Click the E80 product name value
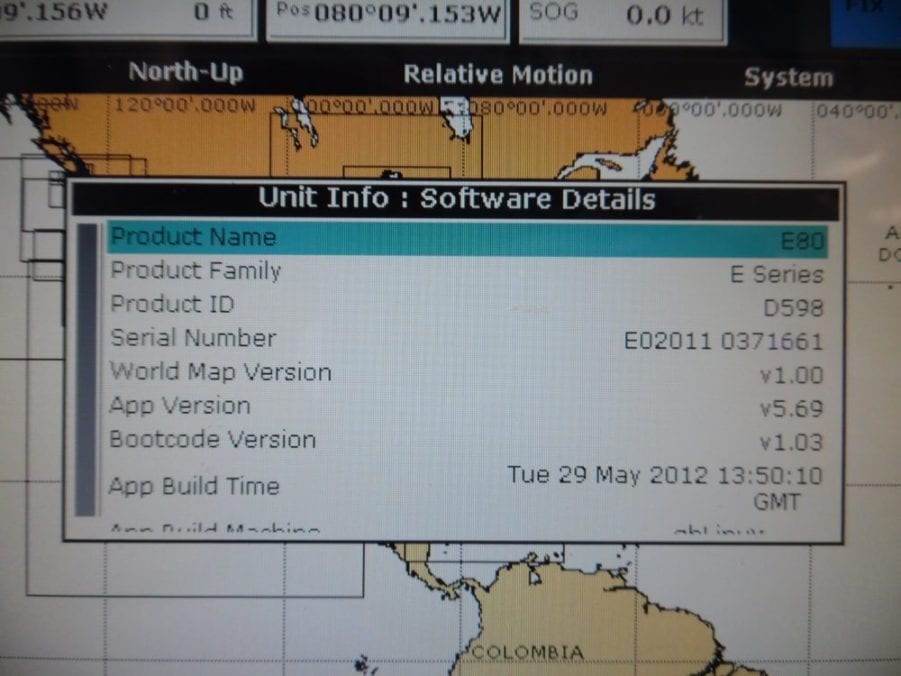The image size is (901, 676). tap(803, 241)
